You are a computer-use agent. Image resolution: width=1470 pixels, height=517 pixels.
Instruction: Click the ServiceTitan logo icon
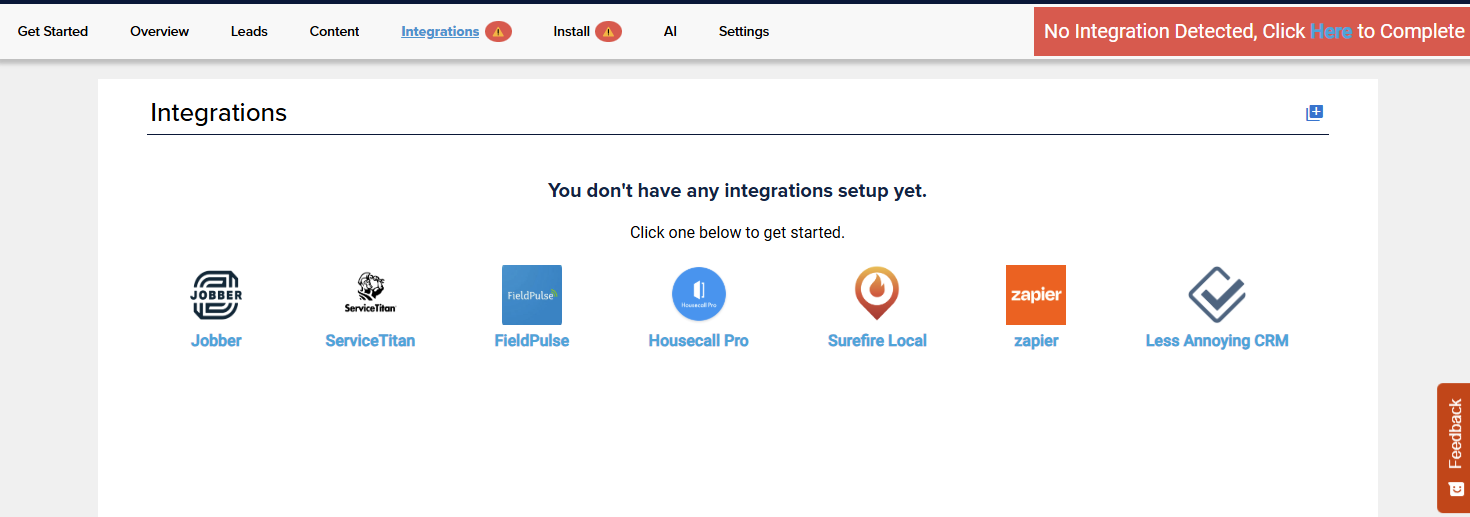click(370, 295)
